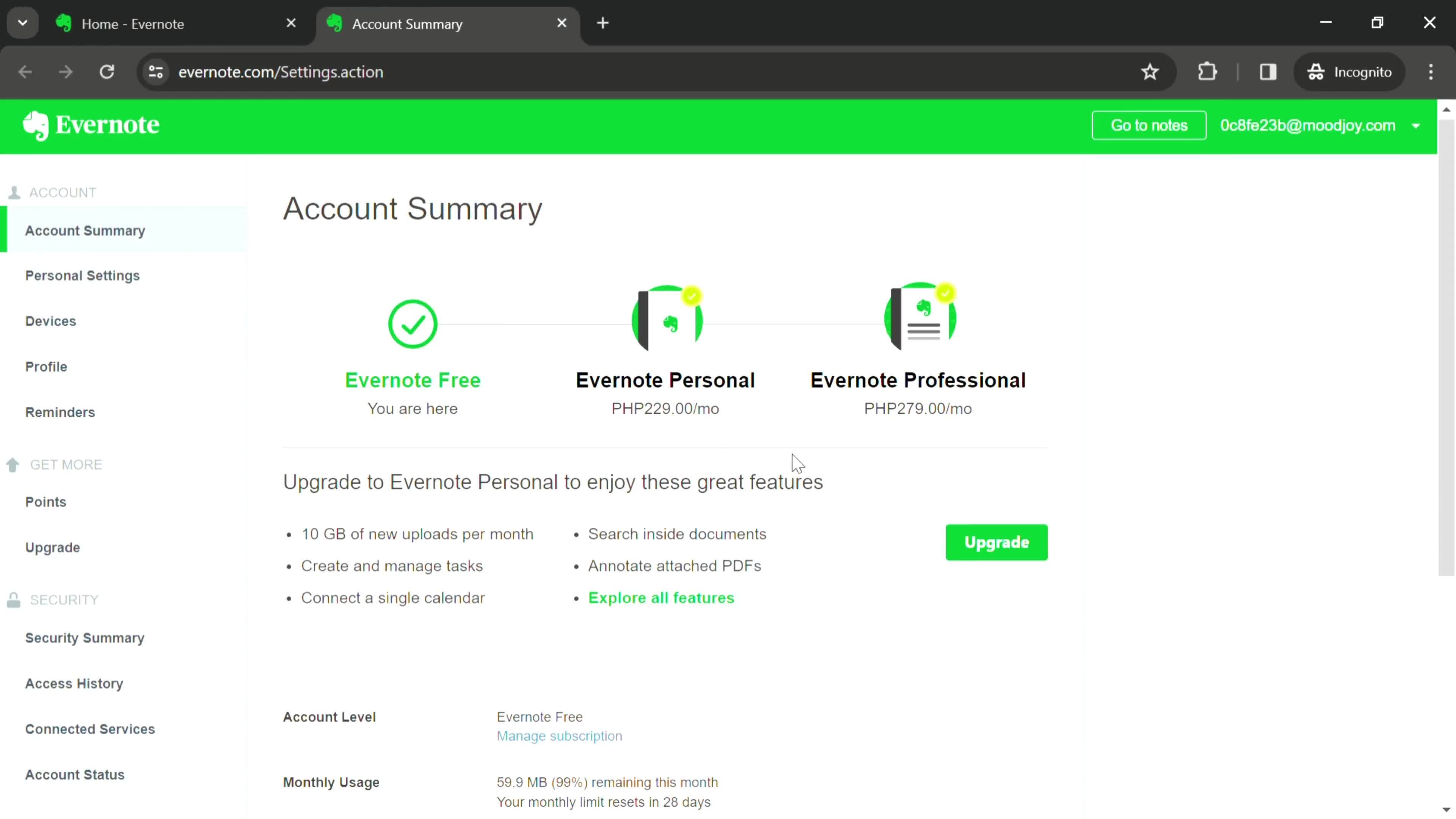1456x819 pixels.
Task: Open the Explore all features link
Action: pos(661,597)
